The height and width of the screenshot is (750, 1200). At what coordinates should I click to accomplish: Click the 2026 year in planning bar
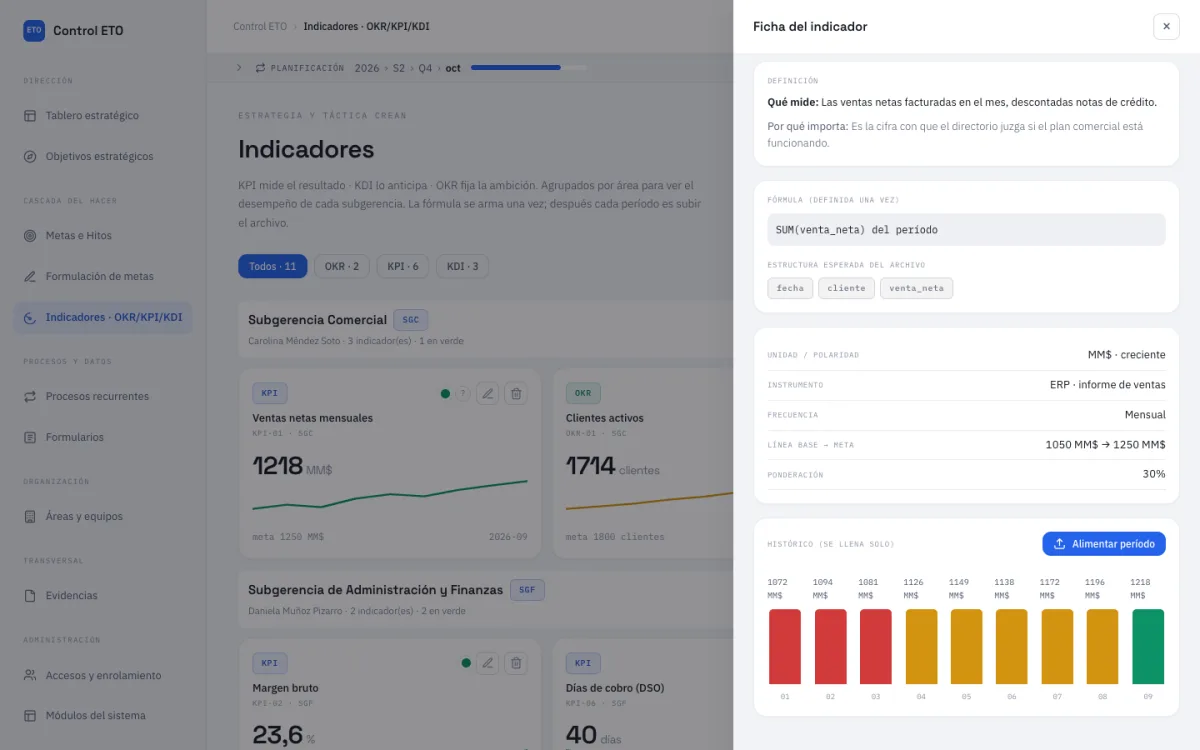pyautogui.click(x=367, y=68)
